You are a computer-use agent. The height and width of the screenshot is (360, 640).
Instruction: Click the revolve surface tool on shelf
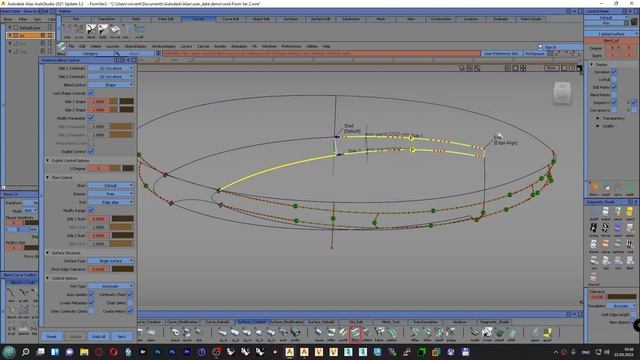(187, 333)
